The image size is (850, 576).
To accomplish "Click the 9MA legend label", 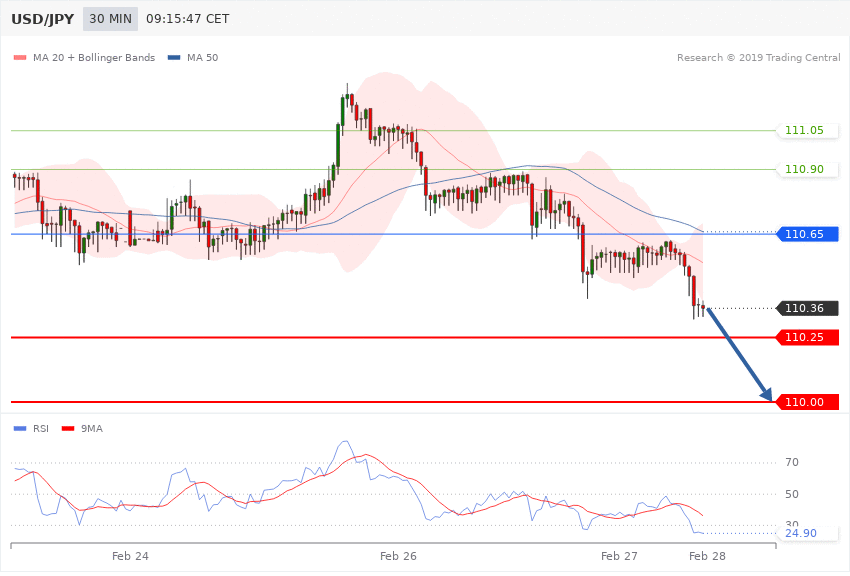I will [x=92, y=429].
